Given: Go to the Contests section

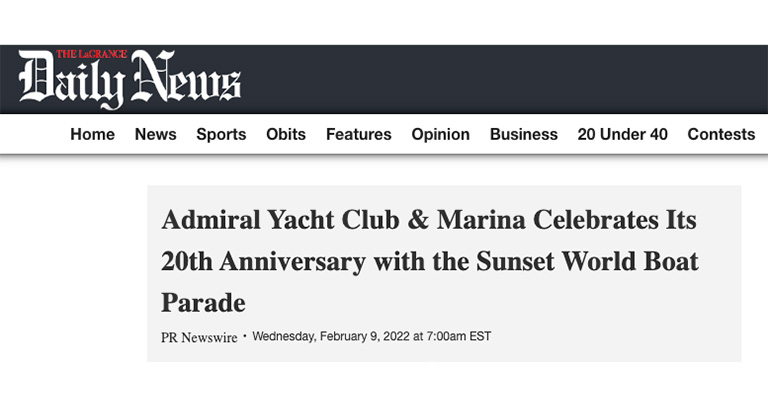Looking at the screenshot, I should pyautogui.click(x=721, y=134).
